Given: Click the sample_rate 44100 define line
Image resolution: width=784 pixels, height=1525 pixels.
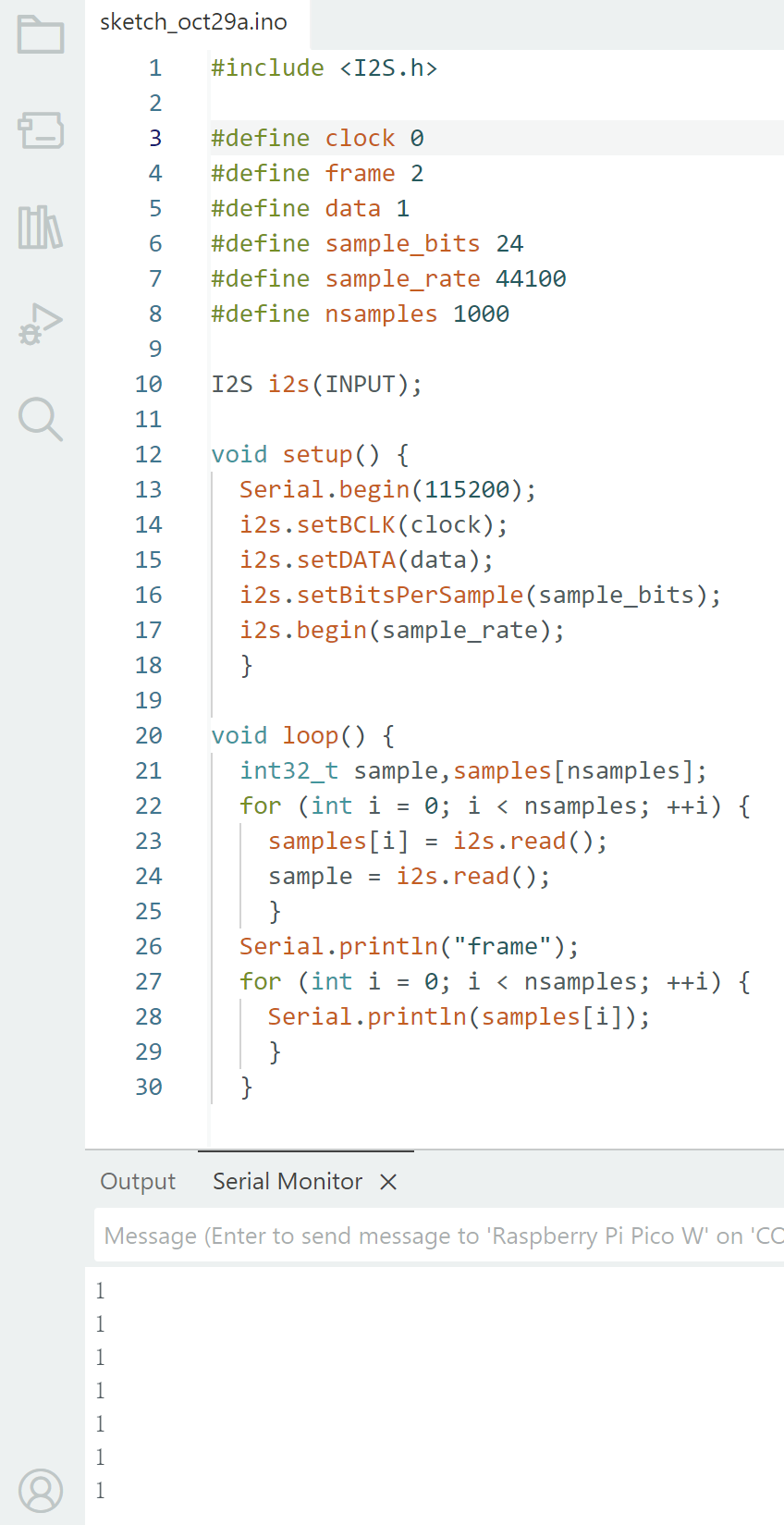Looking at the screenshot, I should (388, 279).
